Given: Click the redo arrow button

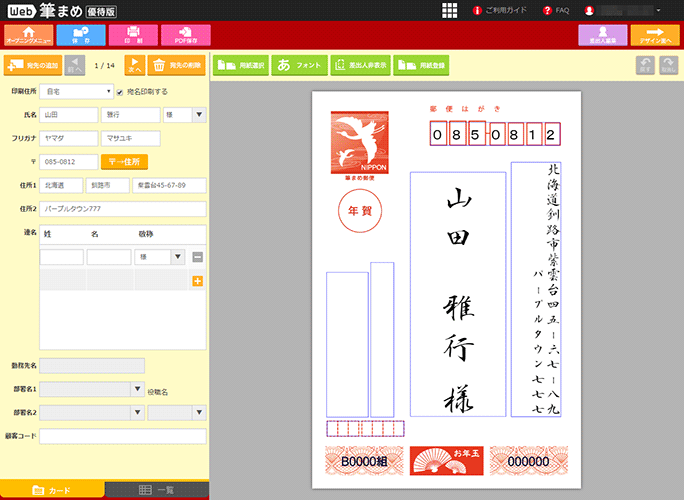Looking at the screenshot, I should click(x=668, y=65).
